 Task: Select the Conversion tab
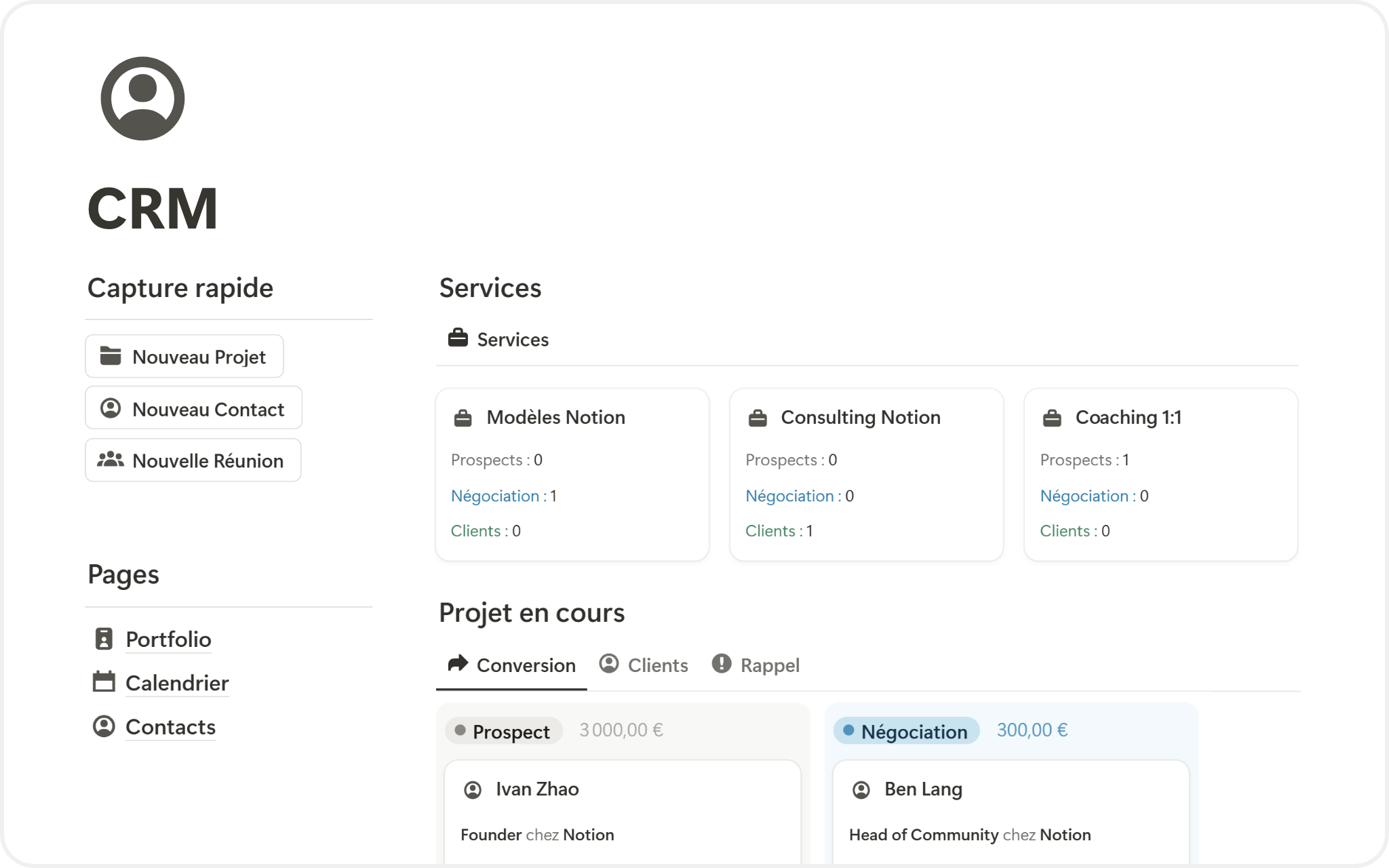click(512, 665)
